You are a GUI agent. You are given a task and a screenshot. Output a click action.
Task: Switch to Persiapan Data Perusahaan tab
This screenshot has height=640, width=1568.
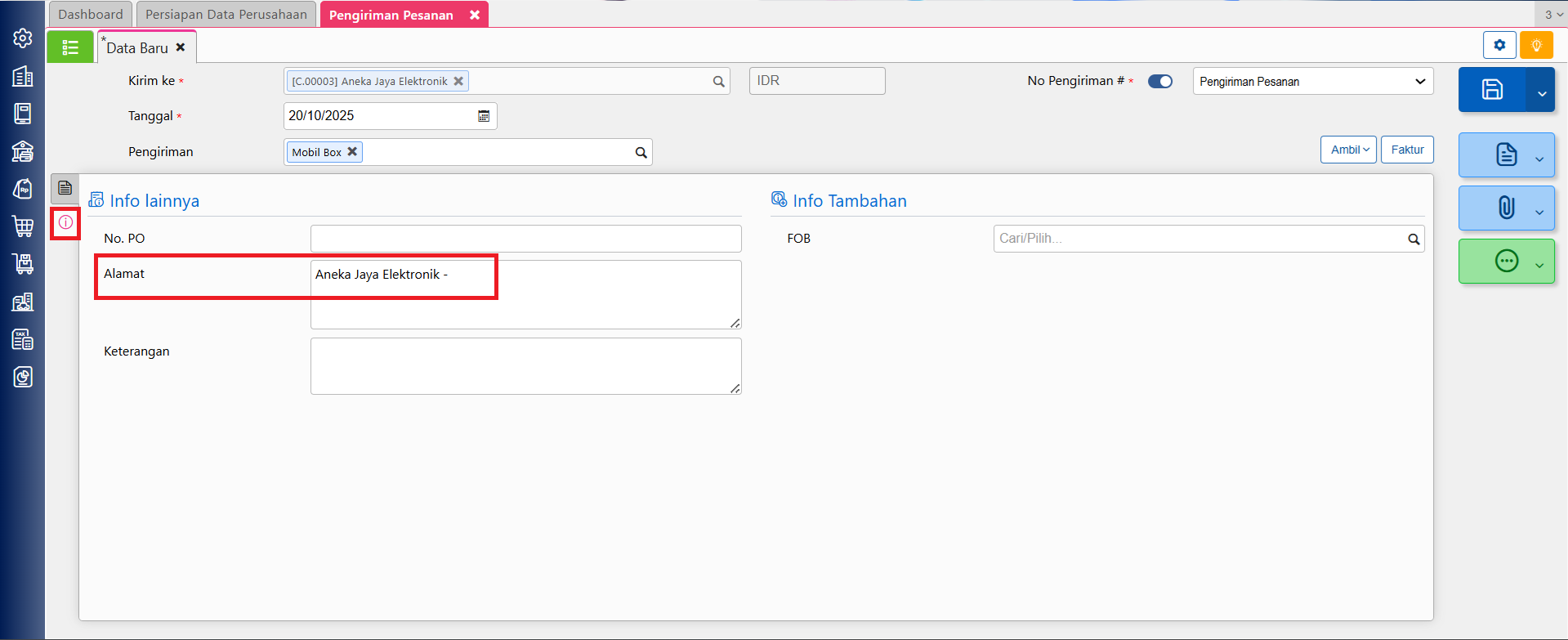coord(226,15)
